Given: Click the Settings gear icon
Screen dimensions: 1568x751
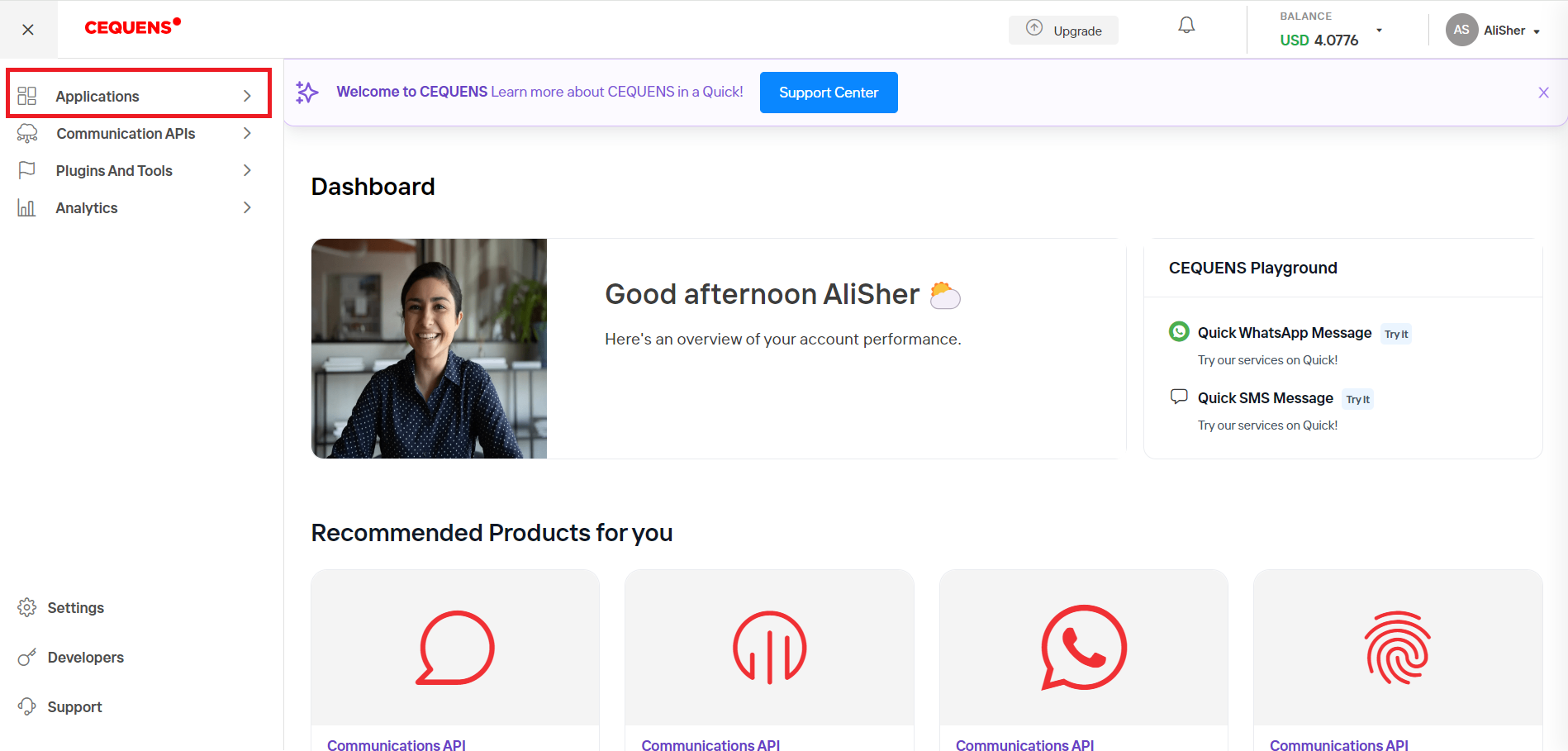Looking at the screenshot, I should pos(26,607).
